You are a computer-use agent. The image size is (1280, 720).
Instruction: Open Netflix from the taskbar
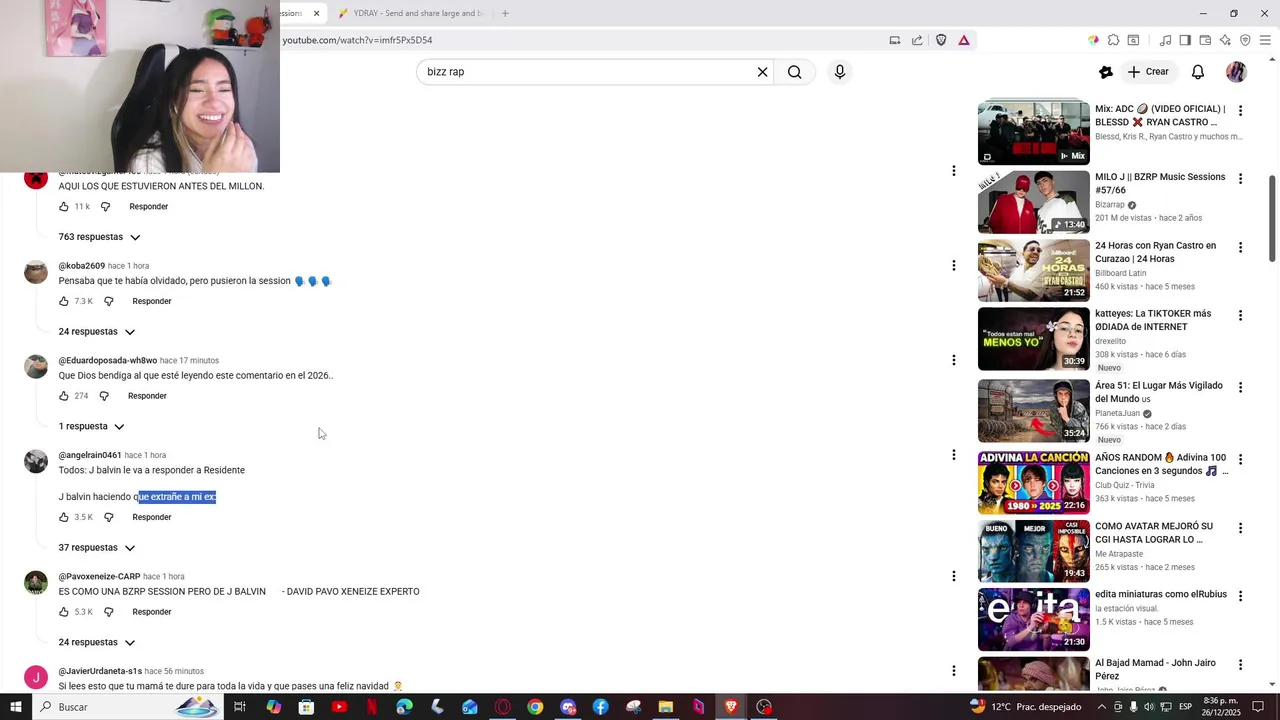pos(371,707)
